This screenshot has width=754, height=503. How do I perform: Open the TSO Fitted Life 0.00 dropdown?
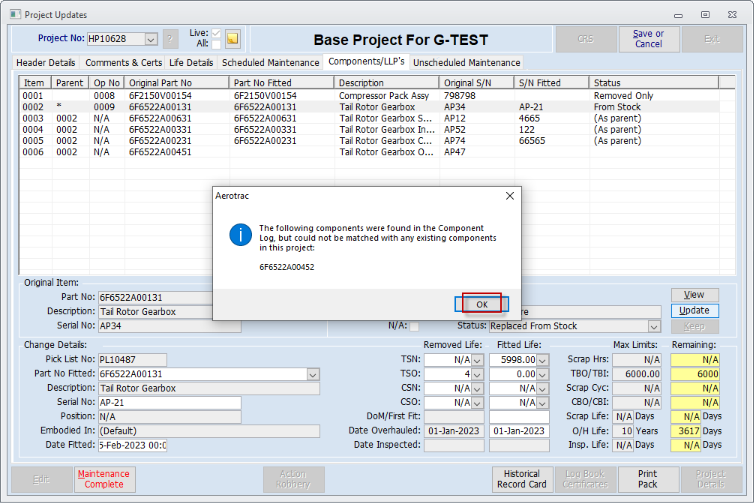pos(543,374)
